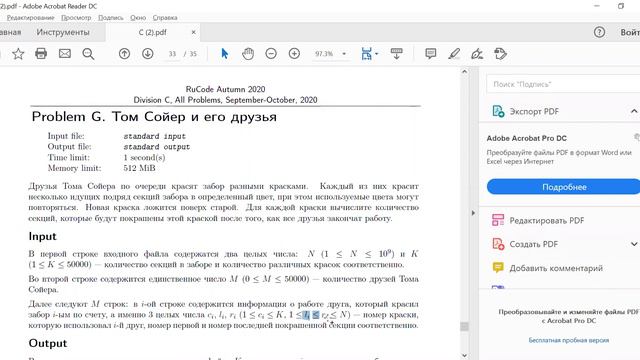Click the blue Подробнее button

pos(564,187)
